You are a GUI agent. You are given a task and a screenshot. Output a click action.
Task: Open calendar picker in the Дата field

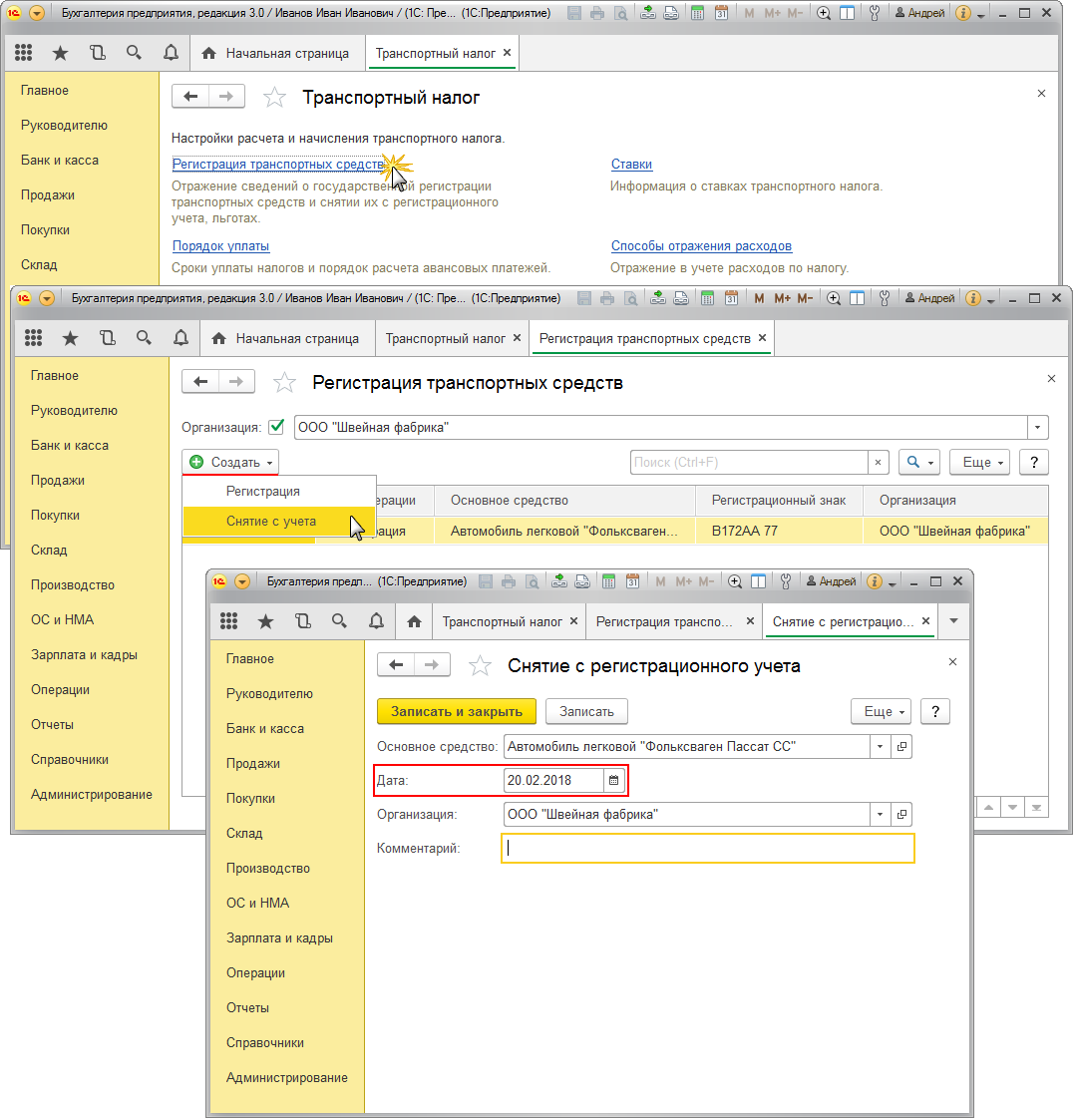(614, 780)
